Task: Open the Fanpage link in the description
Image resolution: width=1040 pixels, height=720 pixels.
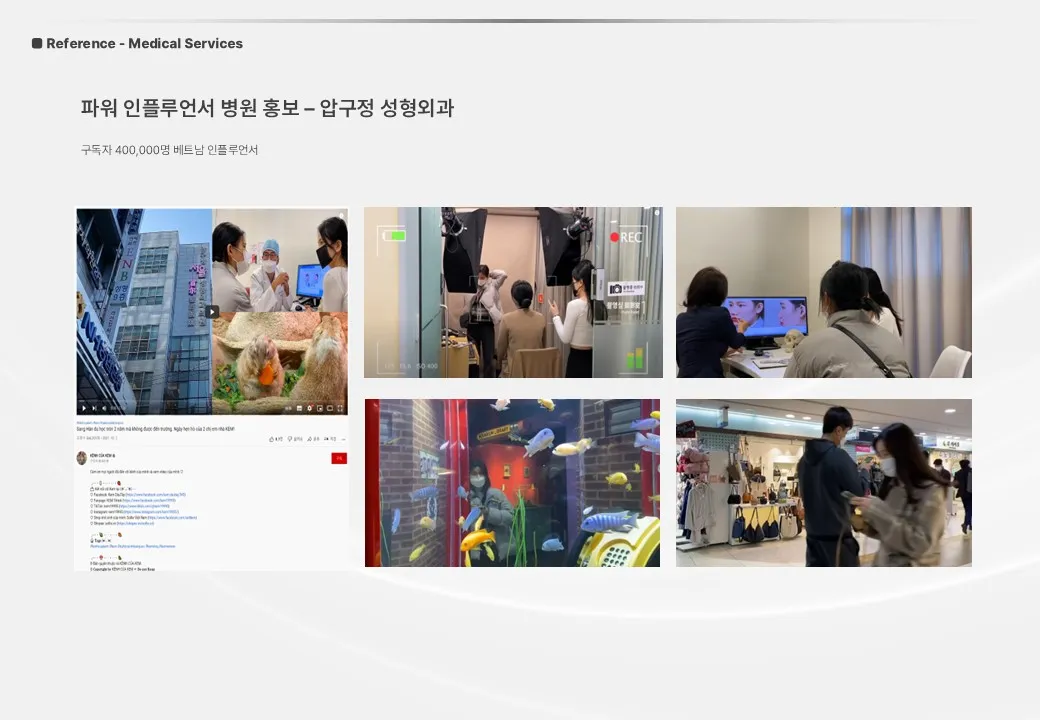Action: pos(149,501)
